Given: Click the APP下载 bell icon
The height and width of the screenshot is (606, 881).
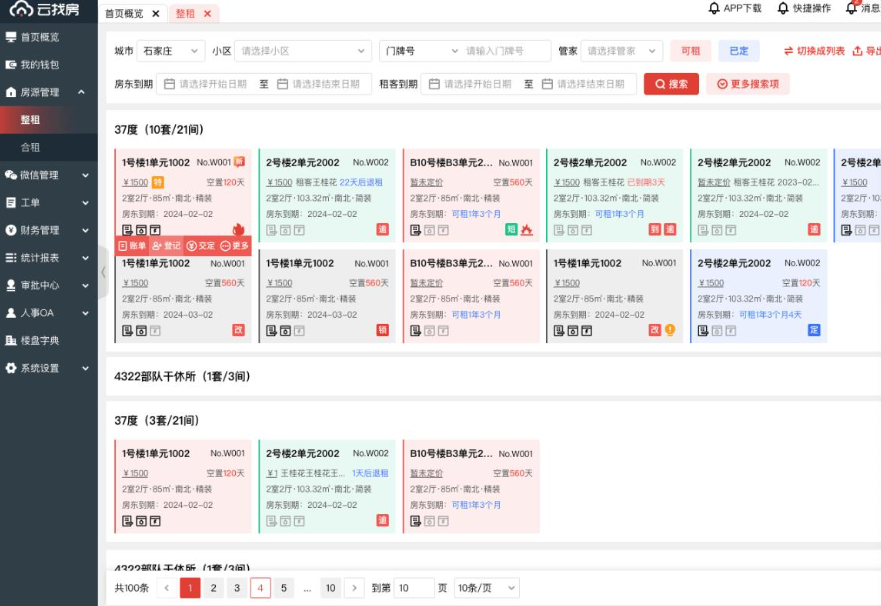Looking at the screenshot, I should click(714, 8).
